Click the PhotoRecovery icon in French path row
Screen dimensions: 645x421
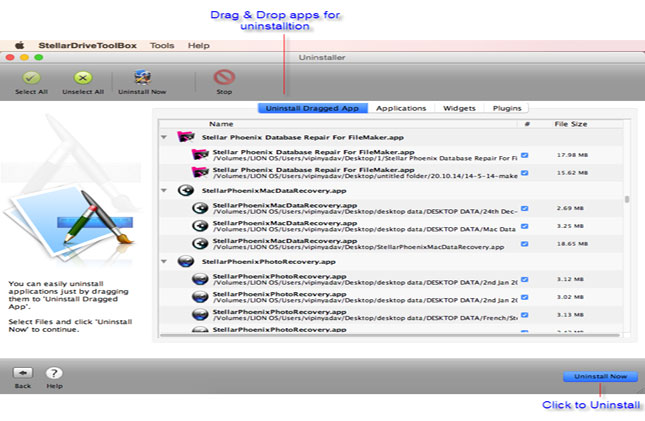200,314
